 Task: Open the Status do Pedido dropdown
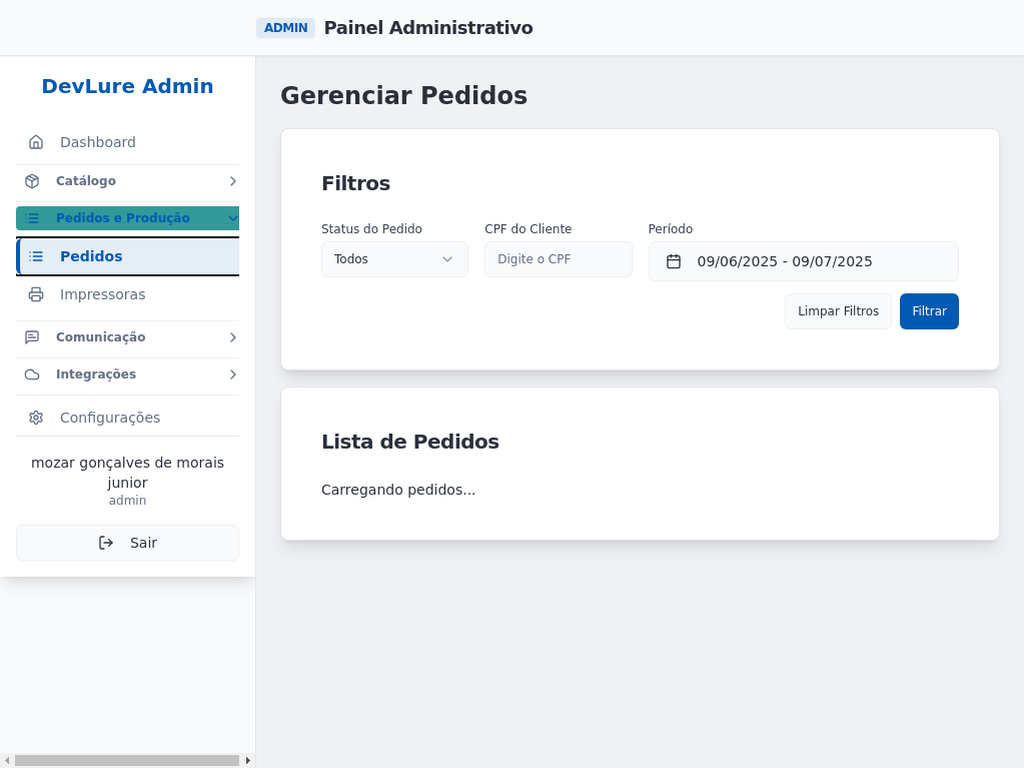(x=394, y=259)
